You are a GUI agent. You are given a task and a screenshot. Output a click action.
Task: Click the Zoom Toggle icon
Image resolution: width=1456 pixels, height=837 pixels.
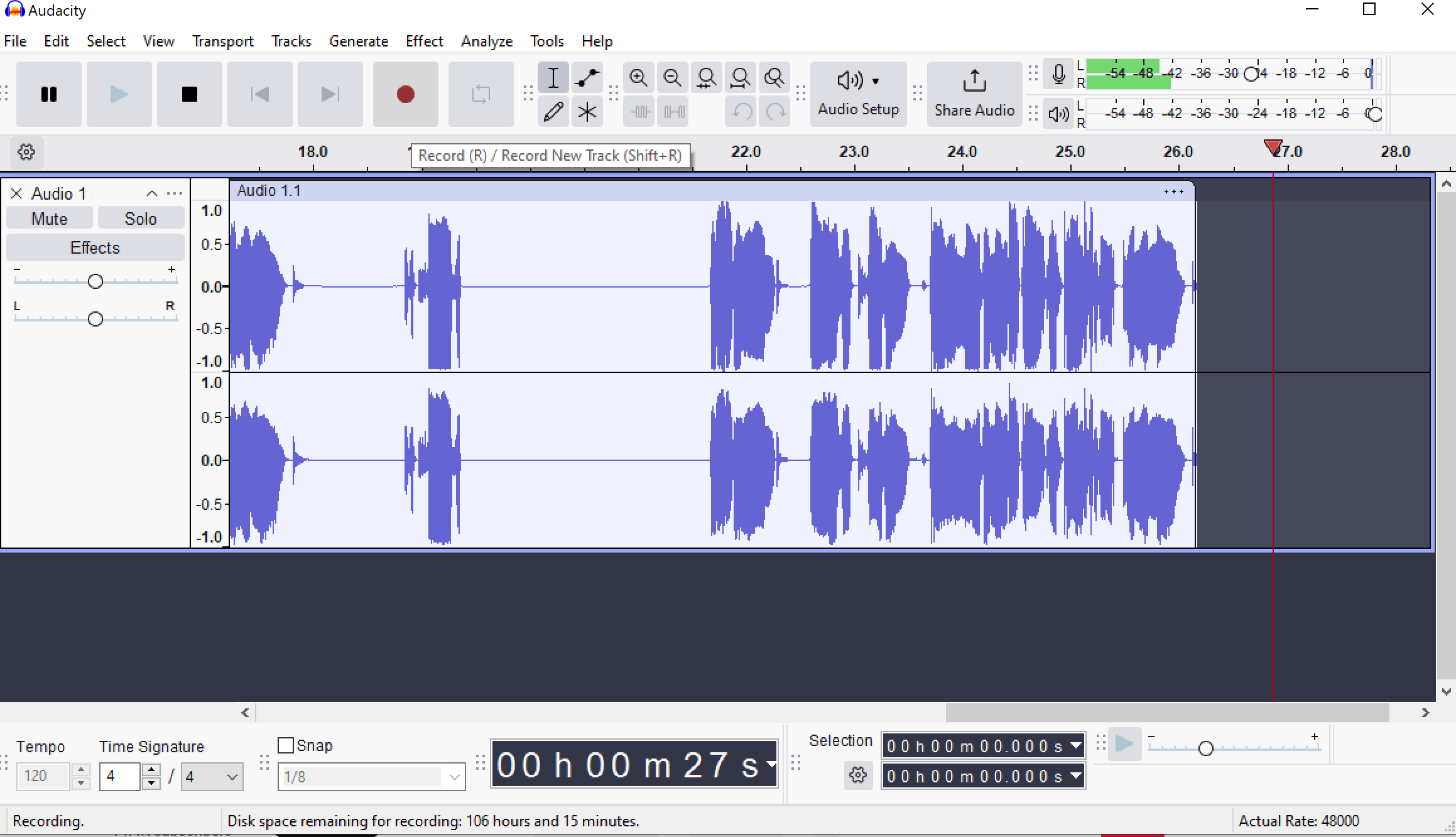774,78
